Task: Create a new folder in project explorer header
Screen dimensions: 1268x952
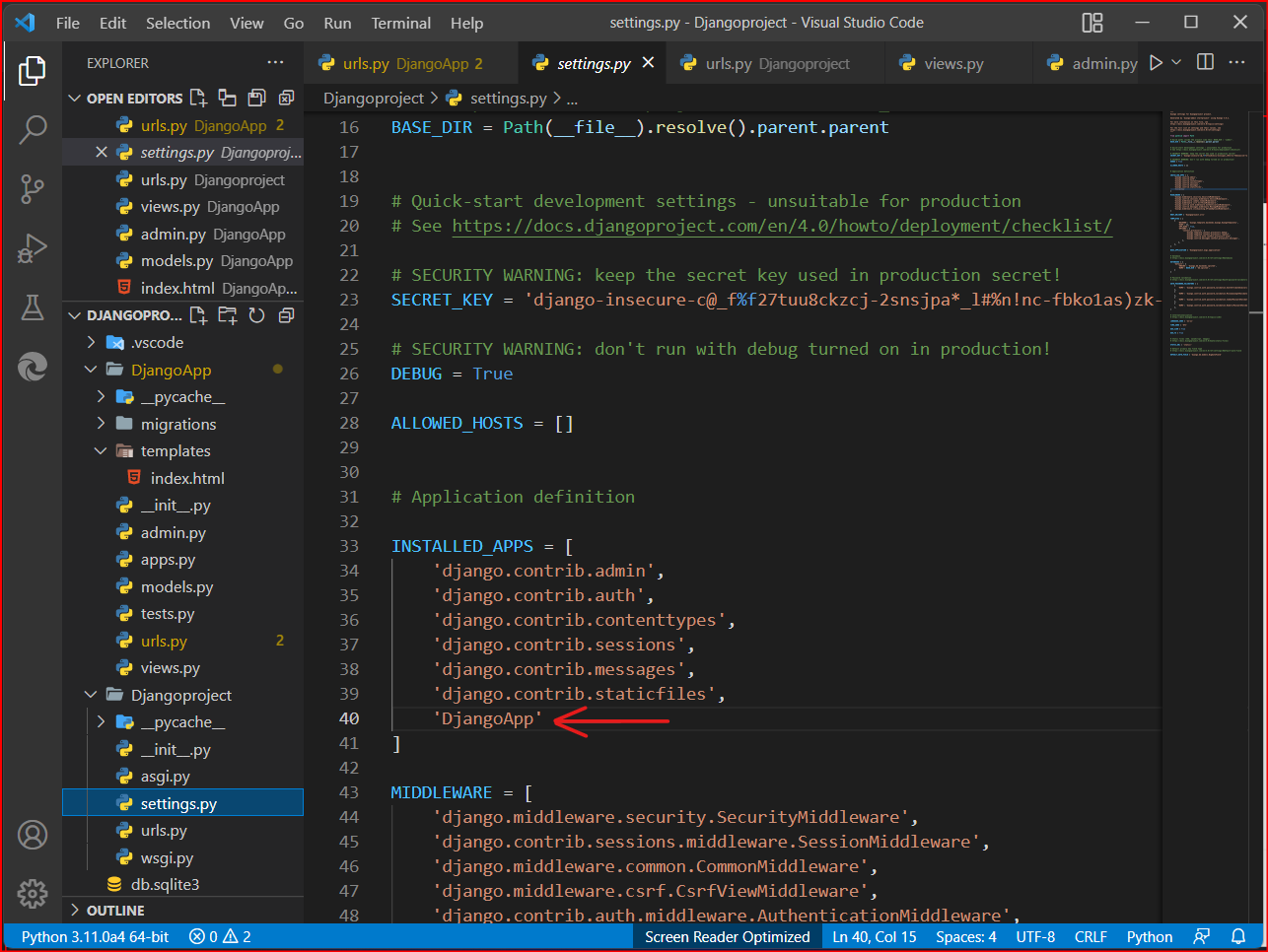Action: 228,315
